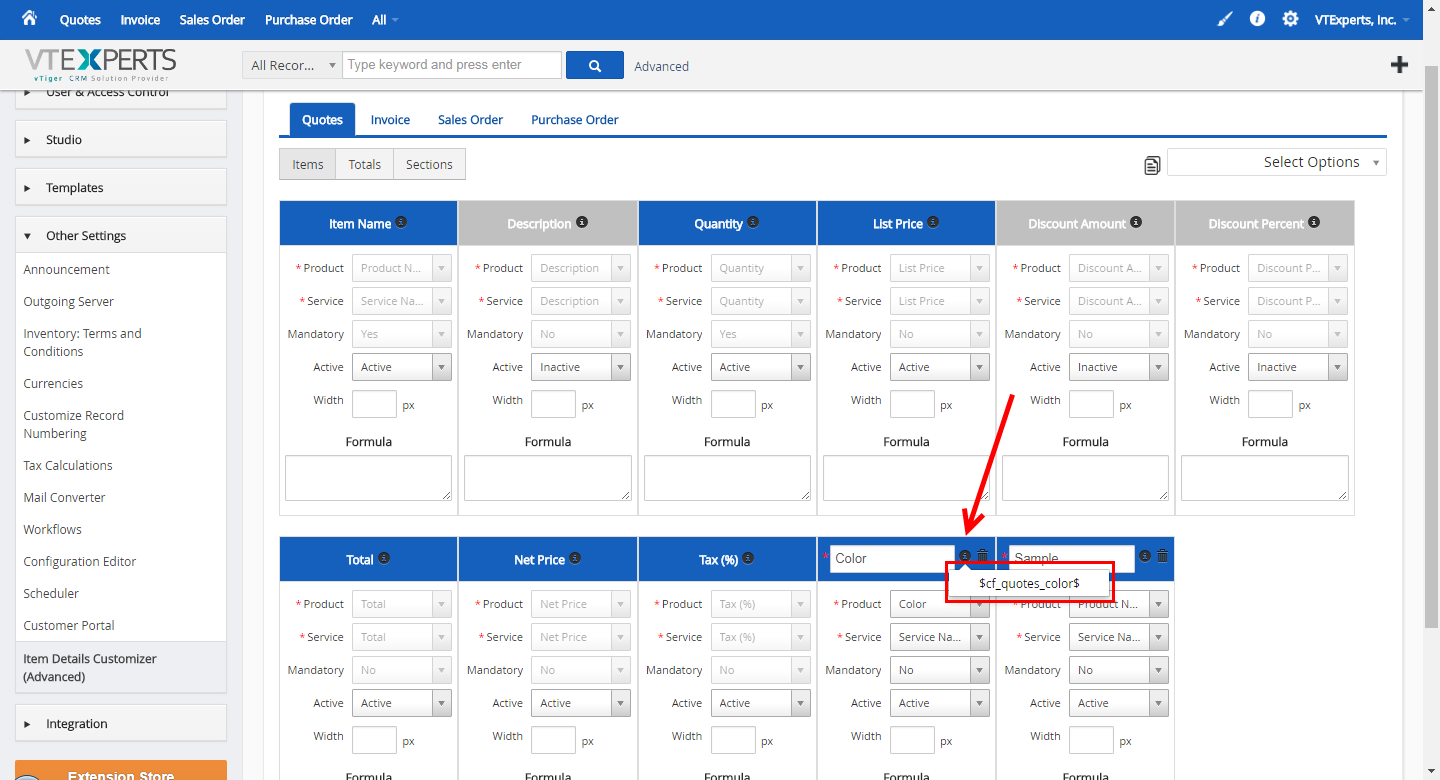Open Inactive dropdown in Discount Amount column
This screenshot has height=780, width=1440.
coord(1119,367)
